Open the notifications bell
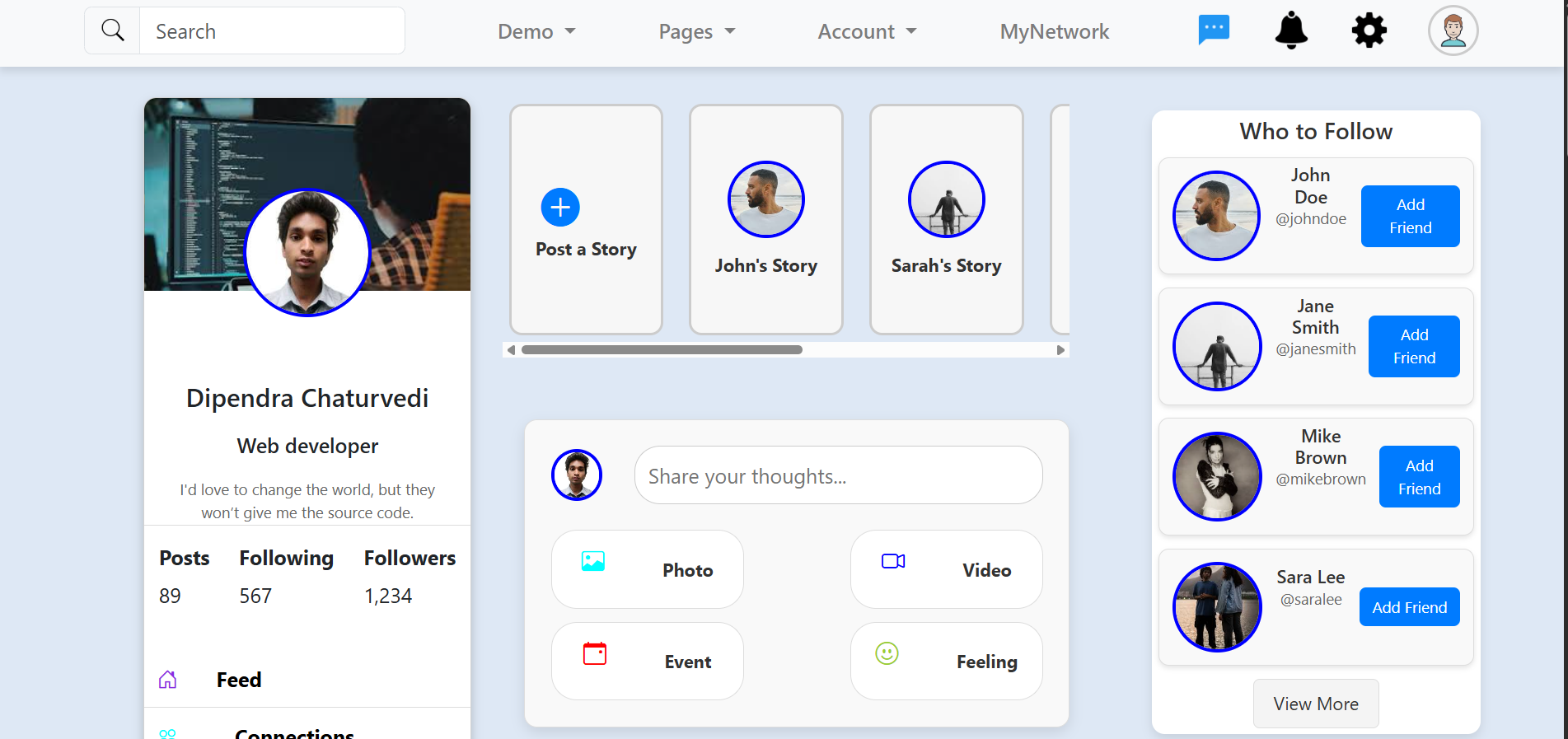Screen dimensions: 1568x739 tap(1291, 30)
